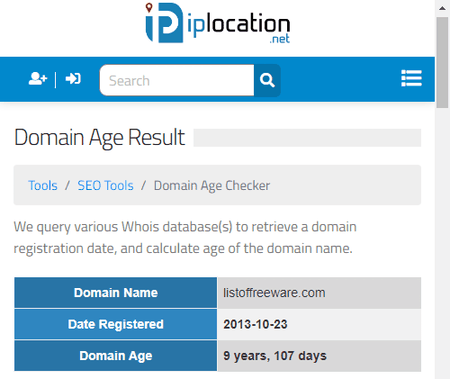
Task: Click Domain Age Checker breadcrumb text
Action: pos(212,186)
